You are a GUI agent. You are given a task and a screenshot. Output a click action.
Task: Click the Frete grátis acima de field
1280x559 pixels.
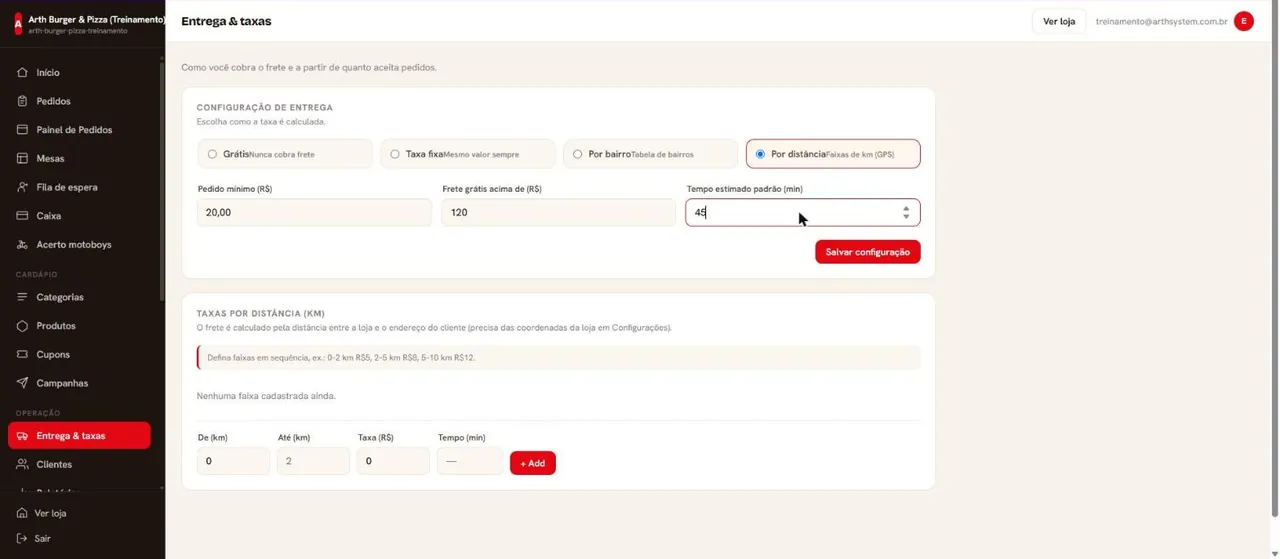click(x=558, y=212)
